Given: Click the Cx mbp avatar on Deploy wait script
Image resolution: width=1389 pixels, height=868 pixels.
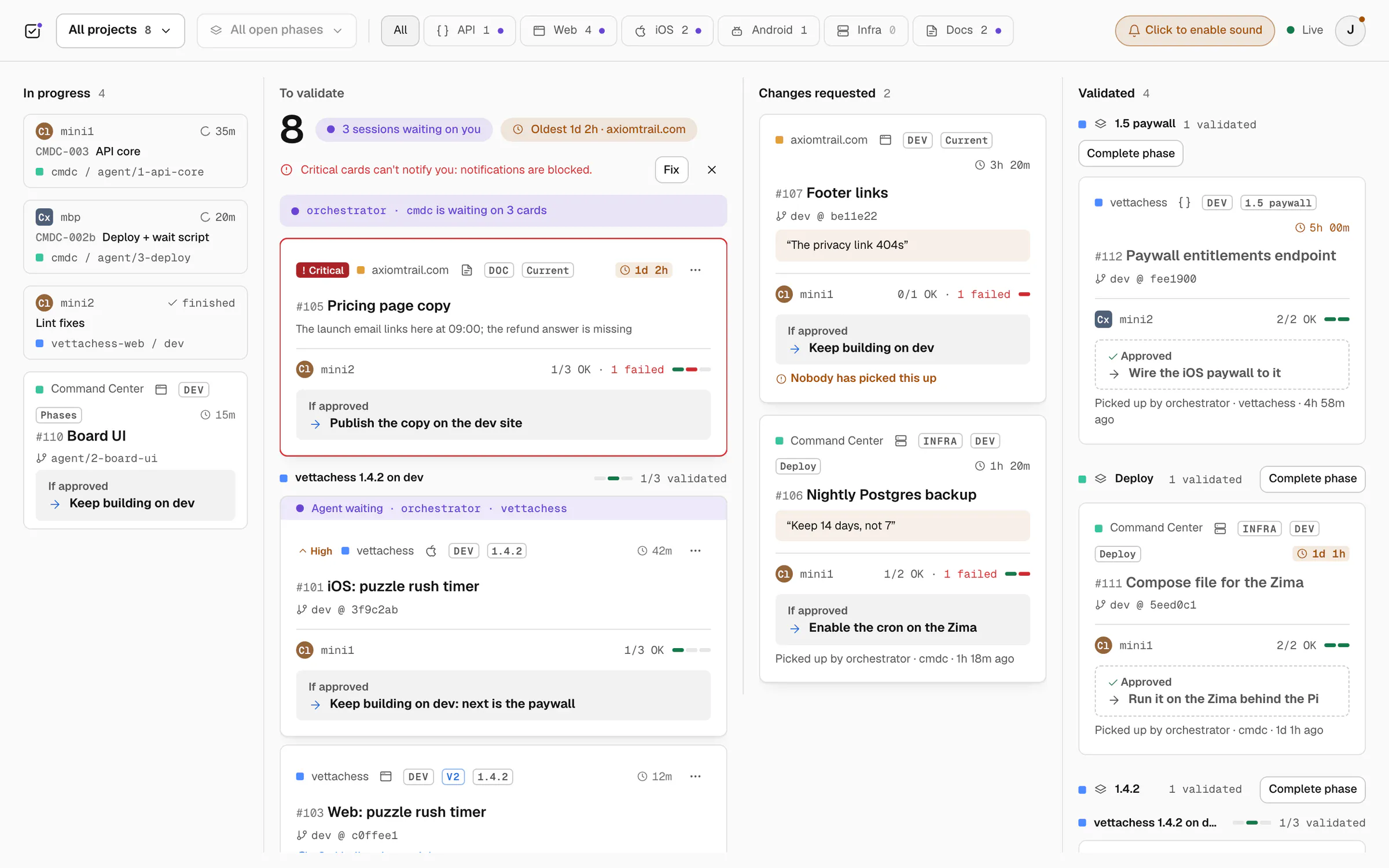Looking at the screenshot, I should coord(45,217).
